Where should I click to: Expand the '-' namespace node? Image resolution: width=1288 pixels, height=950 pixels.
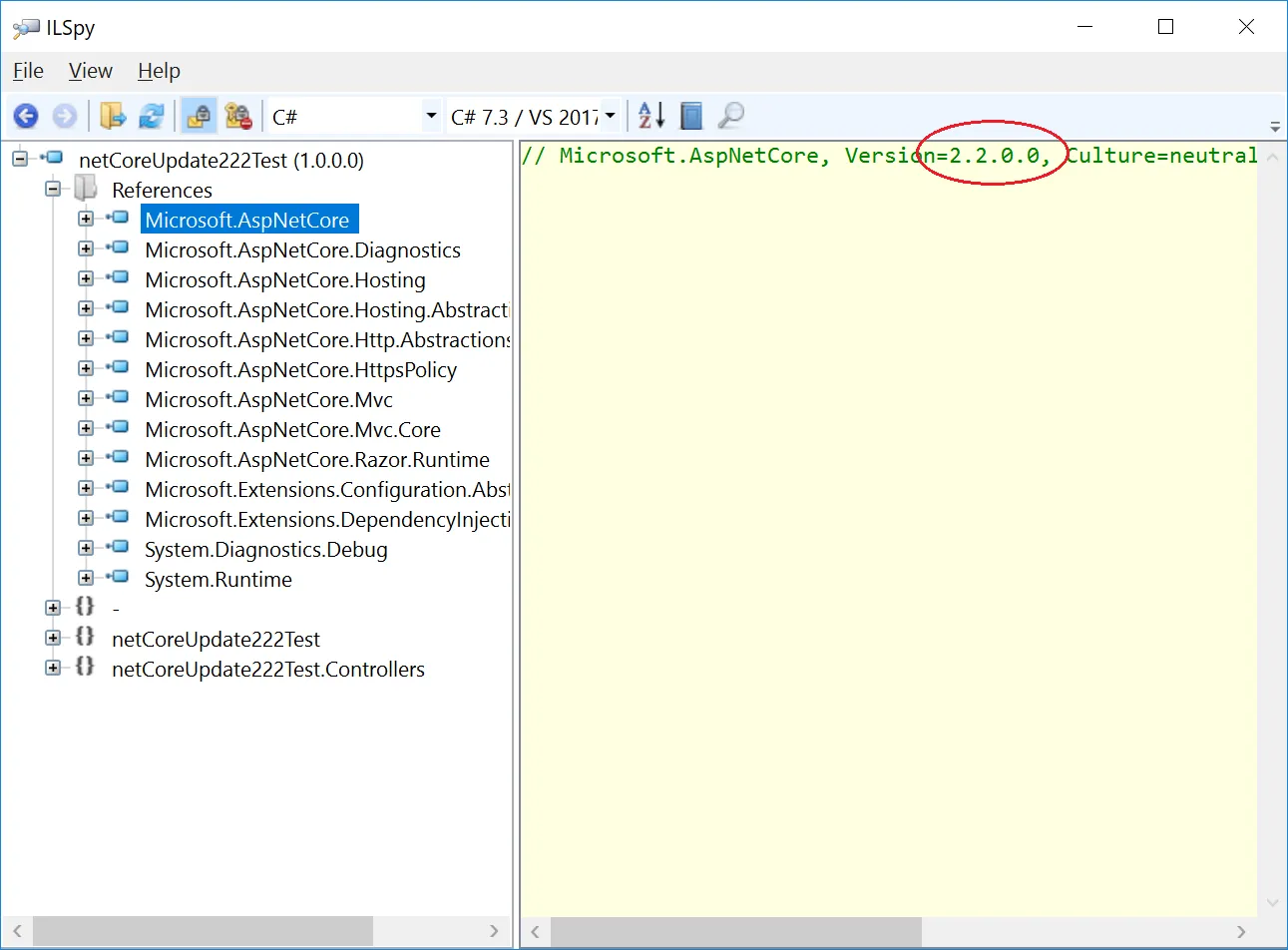coord(53,608)
